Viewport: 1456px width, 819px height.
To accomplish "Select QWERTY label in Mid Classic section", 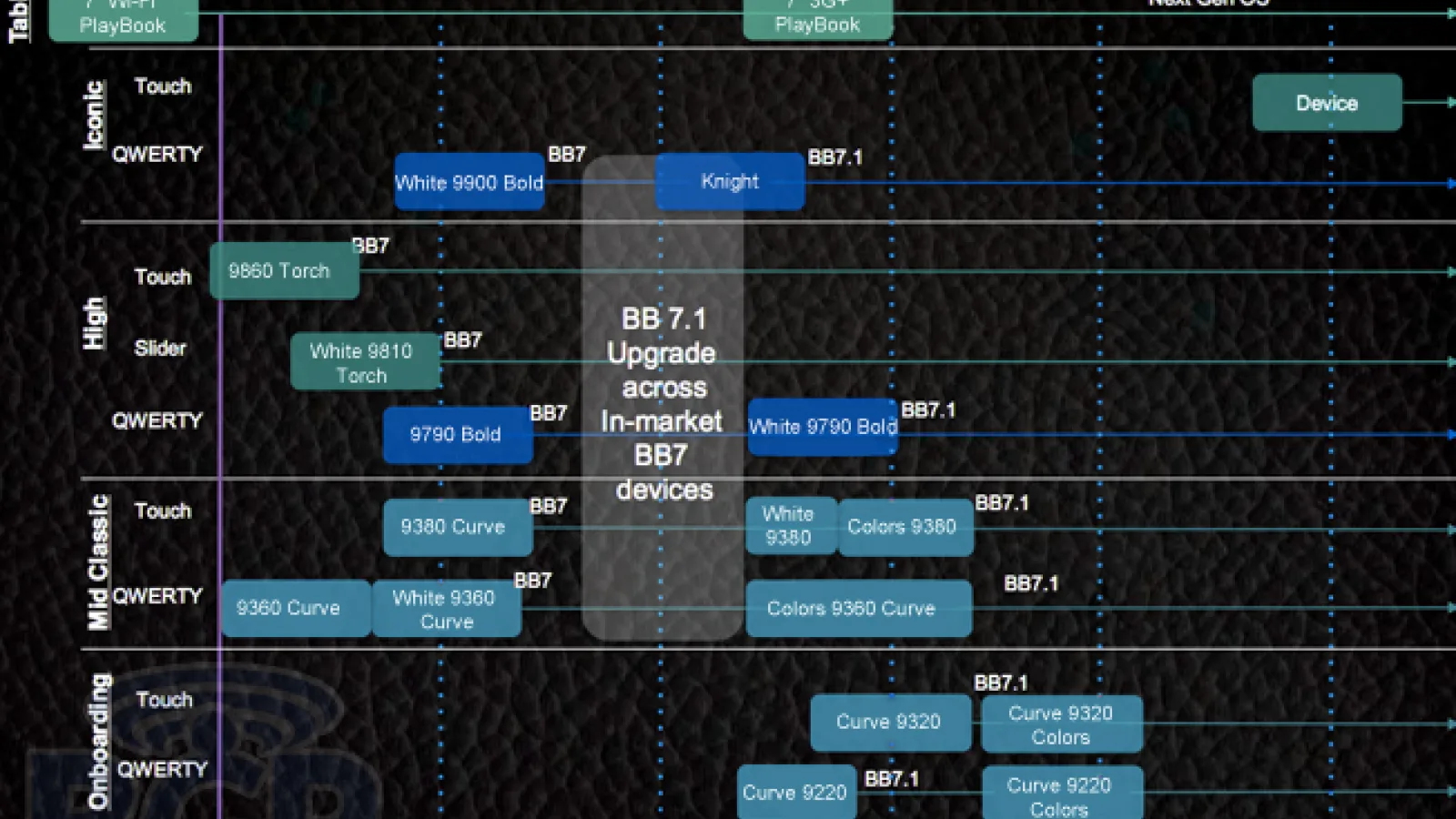I will click(157, 596).
